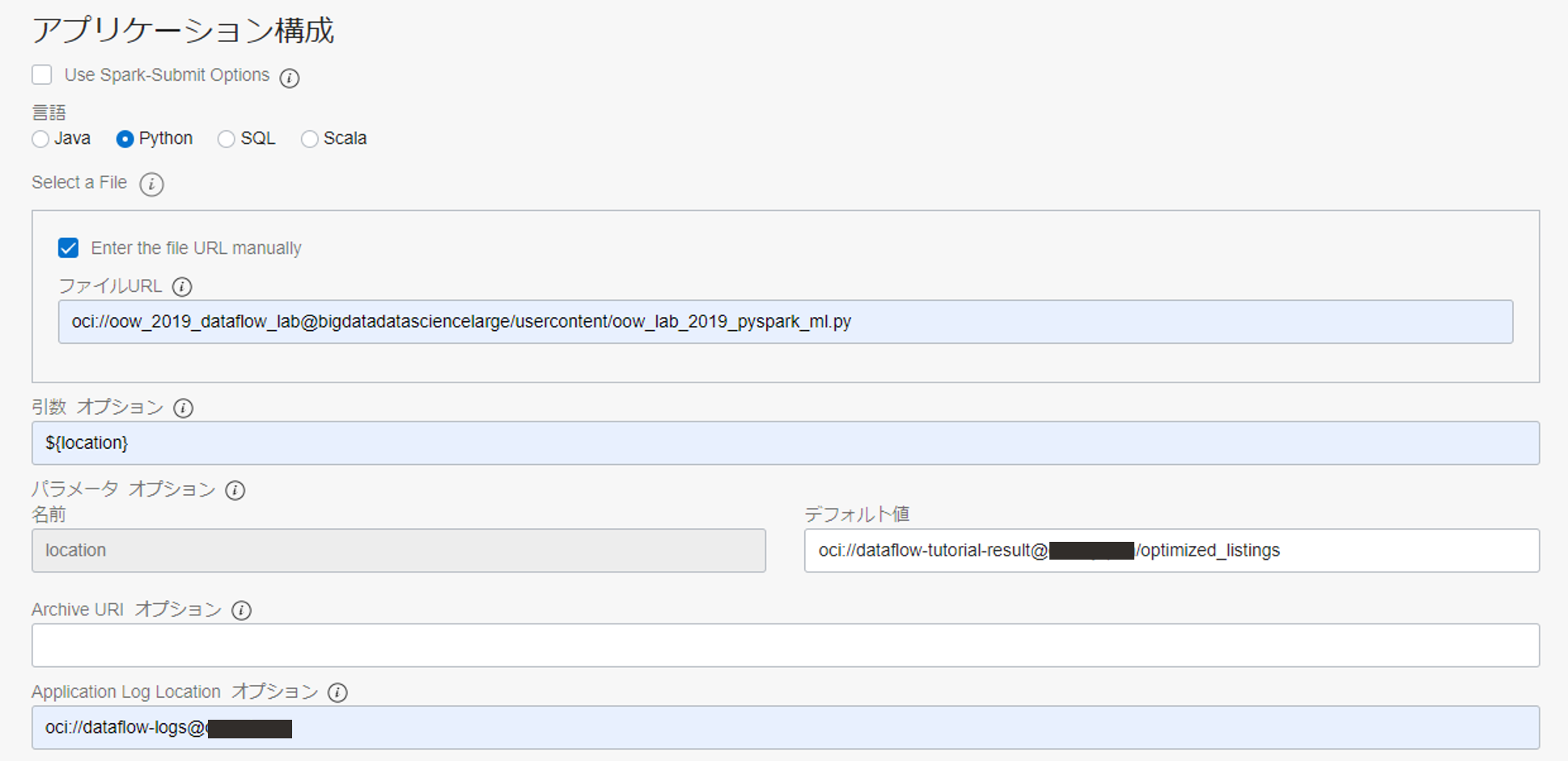Viewport: 1568px width, 761px height.
Task: Edit the デフォルト値 default value field
Action: [1408, 551]
